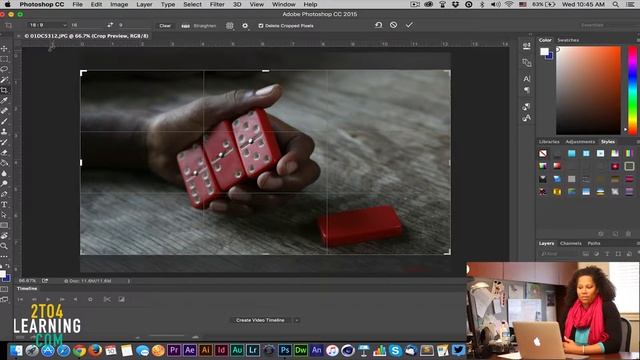Select the Eraser tool
The image size is (640, 360).
pos(4,153)
